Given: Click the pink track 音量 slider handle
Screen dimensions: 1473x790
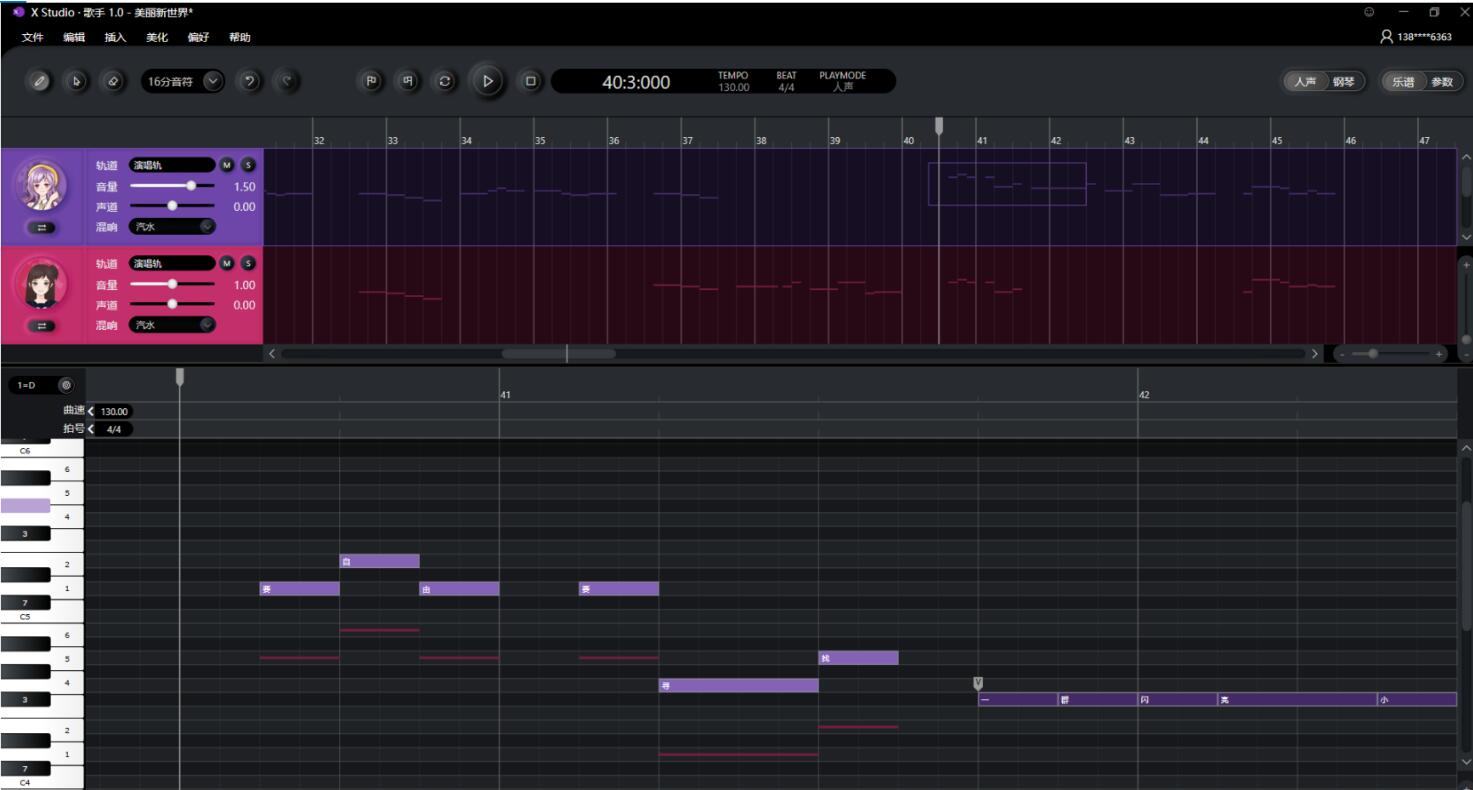Looking at the screenshot, I should [x=172, y=285].
